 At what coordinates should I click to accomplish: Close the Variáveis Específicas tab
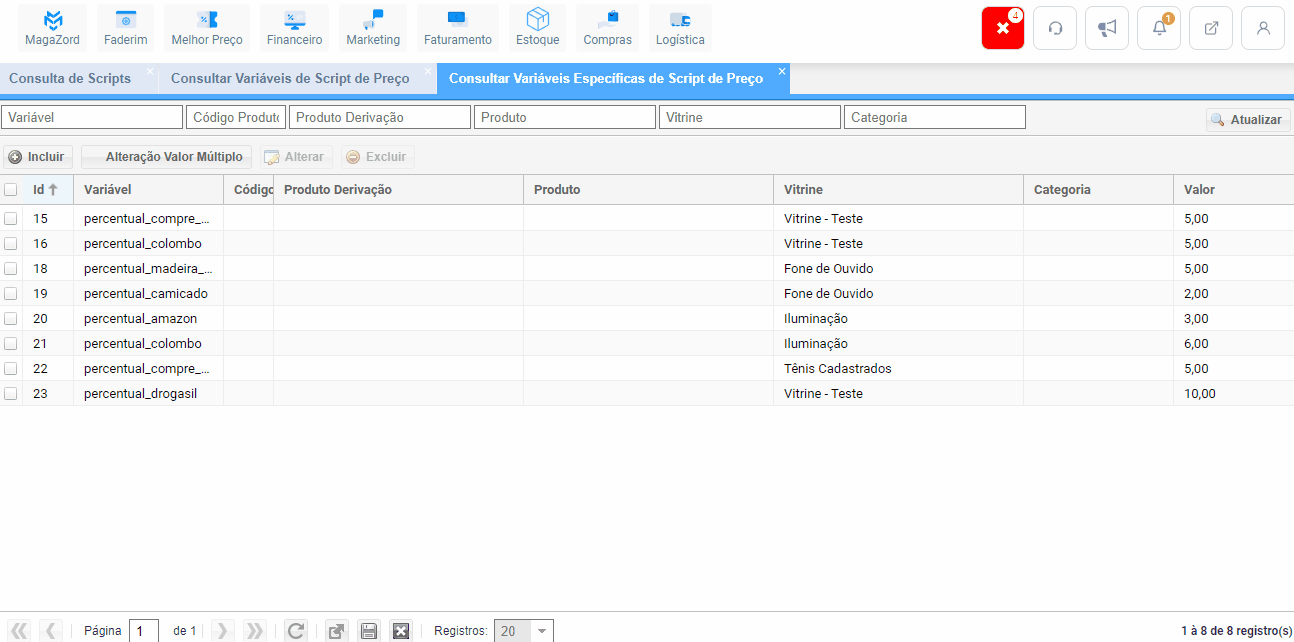point(782,71)
